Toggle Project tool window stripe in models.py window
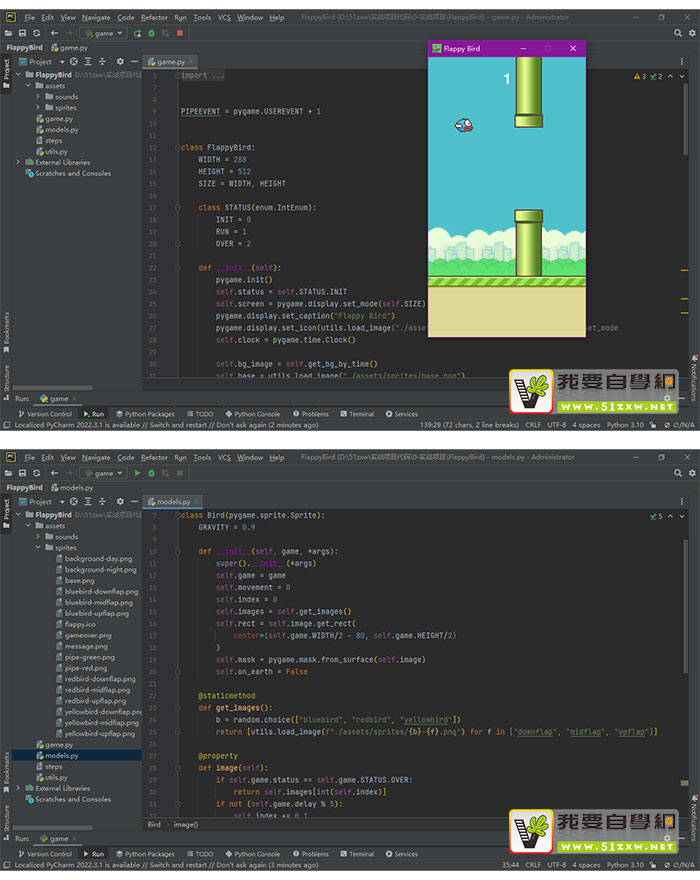Screen dimensions: 700x880 click(x=7, y=514)
